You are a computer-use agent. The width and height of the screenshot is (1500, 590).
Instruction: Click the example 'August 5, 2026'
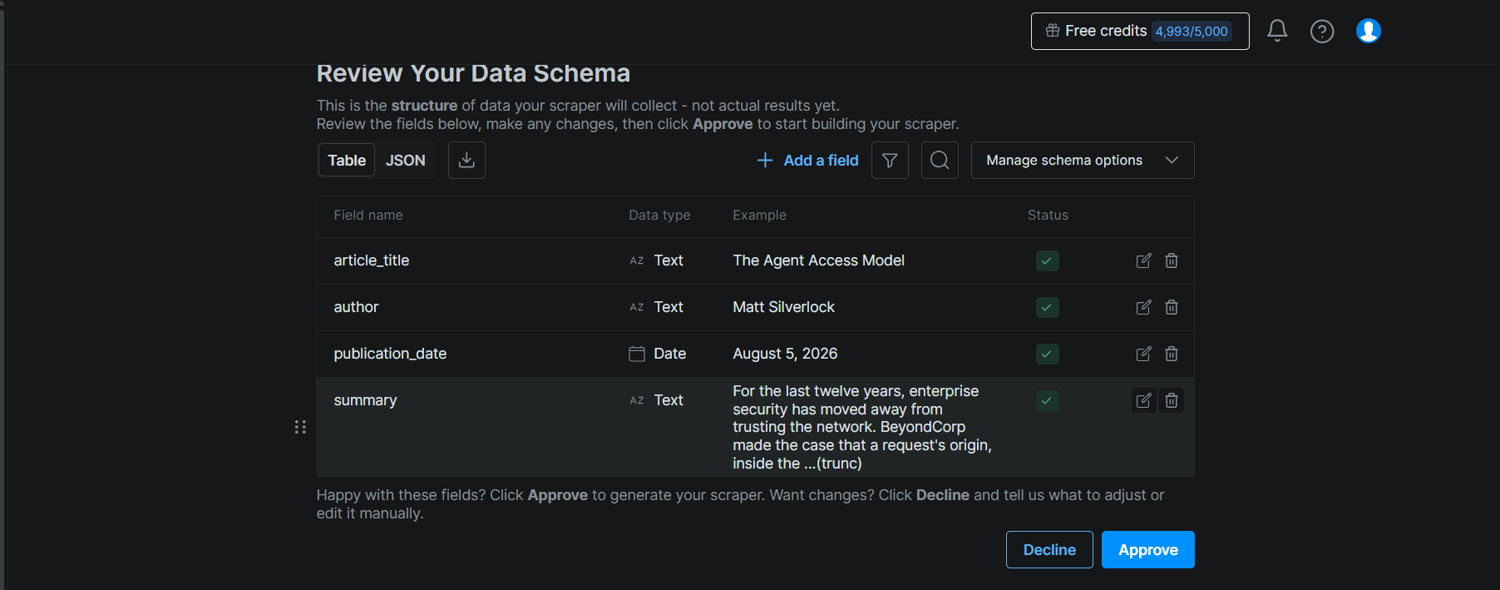(785, 354)
